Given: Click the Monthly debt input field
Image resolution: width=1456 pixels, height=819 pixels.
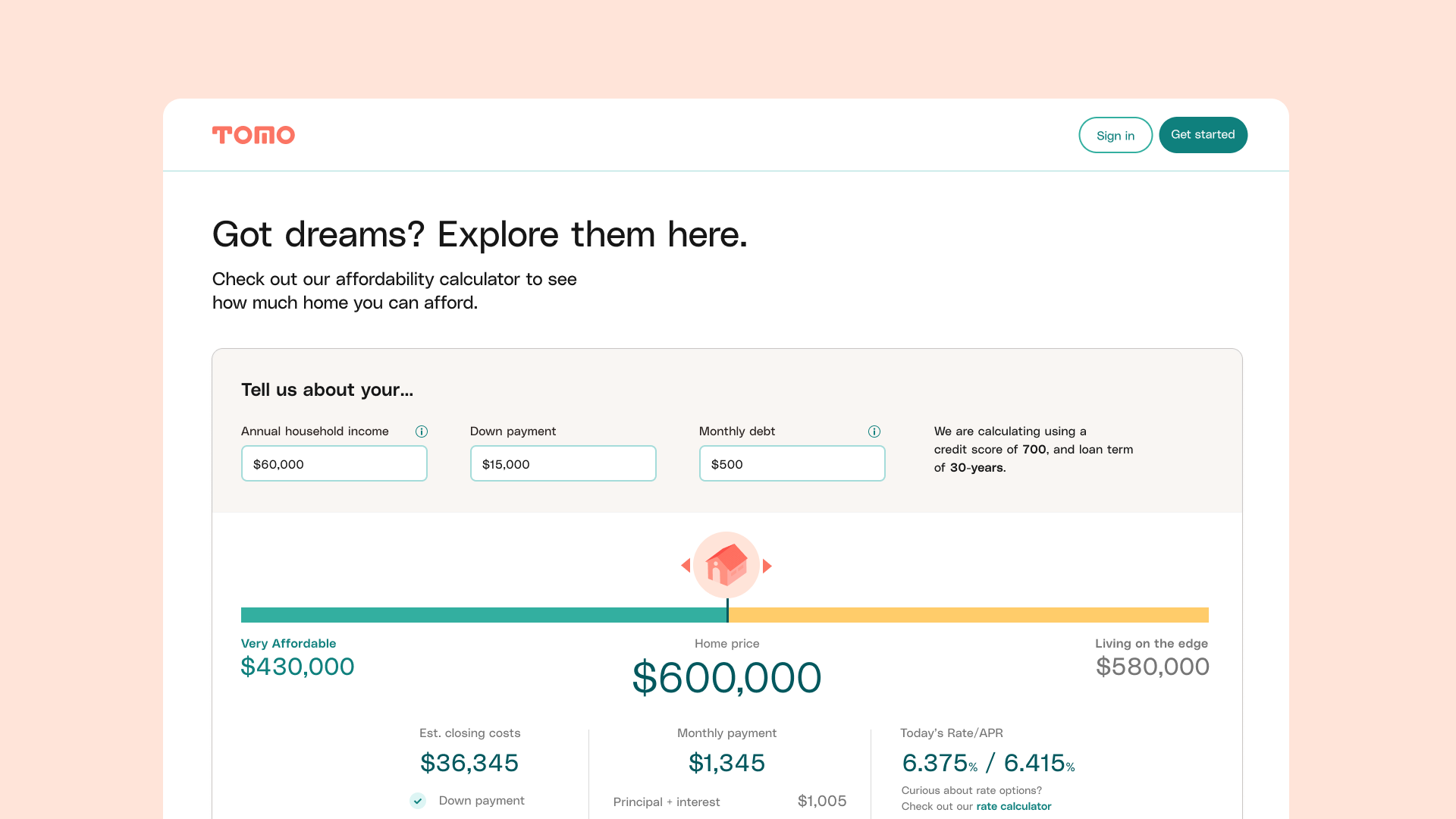Looking at the screenshot, I should pyautogui.click(x=792, y=463).
